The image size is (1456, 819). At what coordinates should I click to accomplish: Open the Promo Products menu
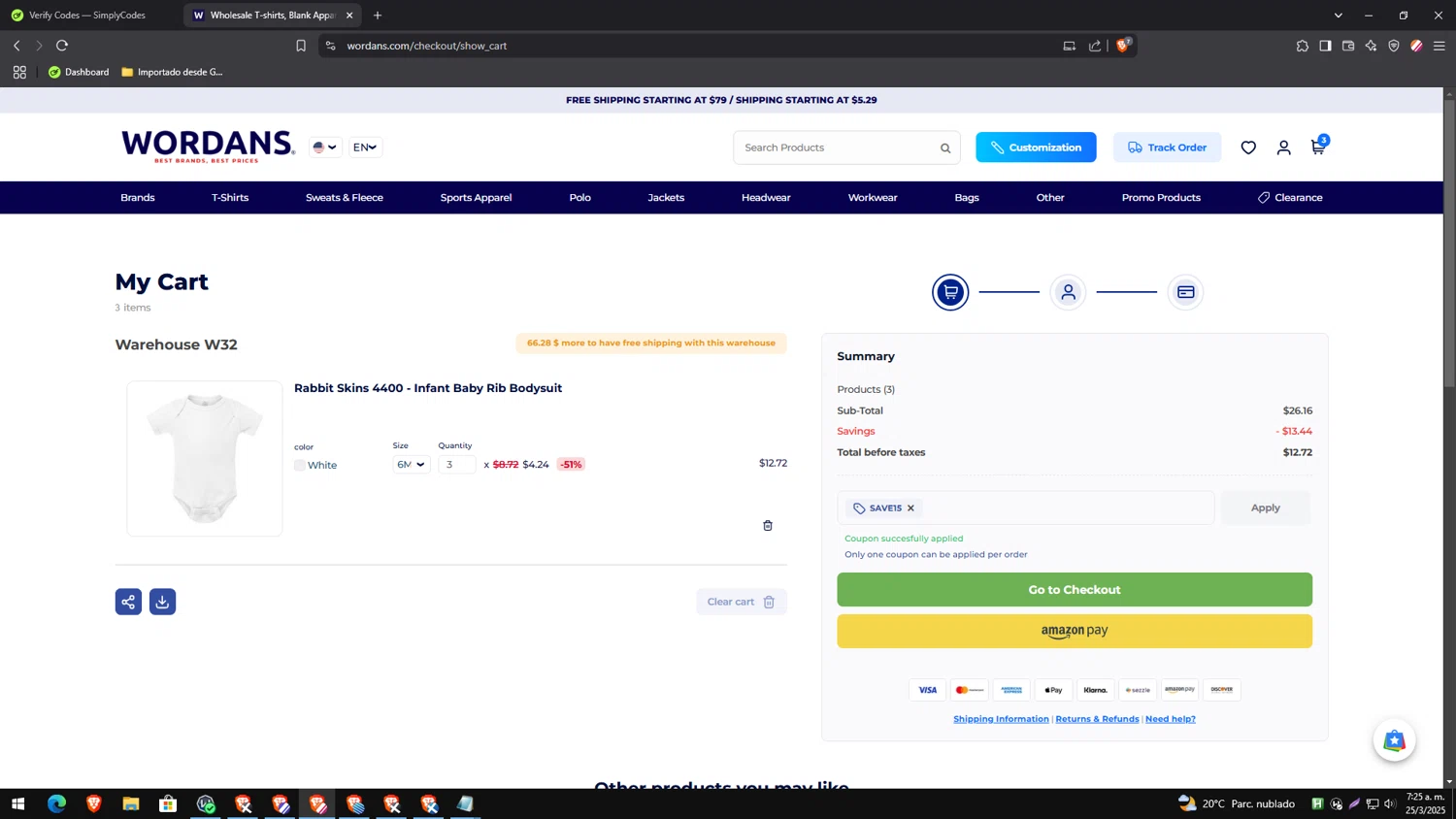1161,198
